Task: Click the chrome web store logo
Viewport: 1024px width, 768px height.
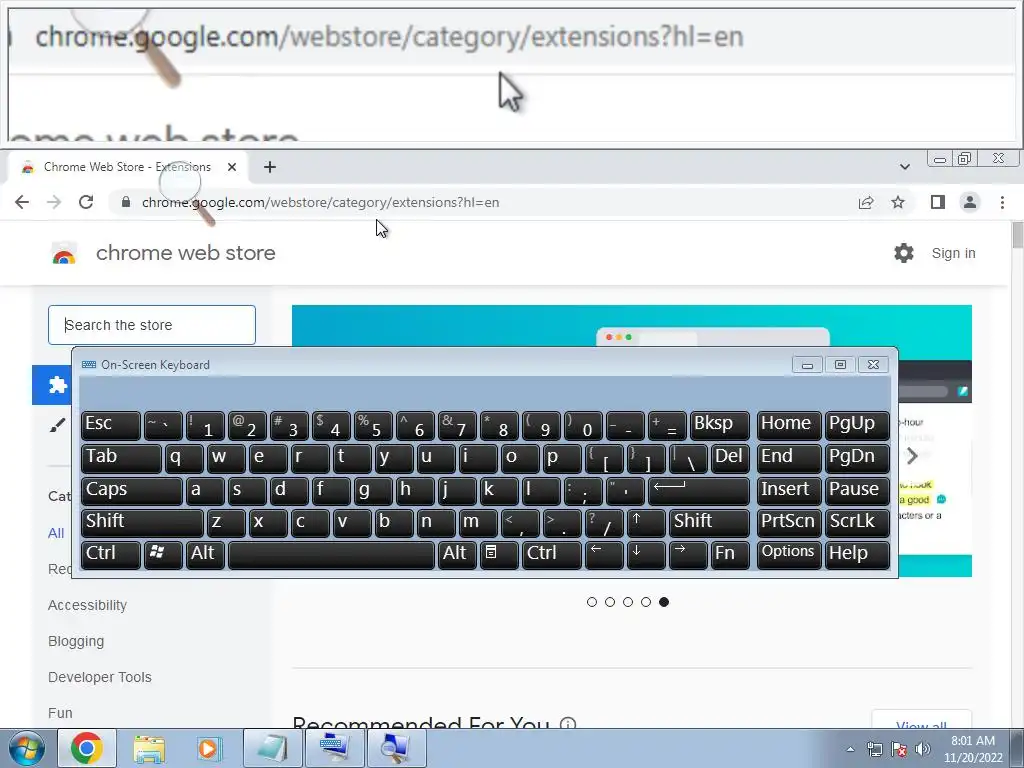Action: (x=64, y=253)
